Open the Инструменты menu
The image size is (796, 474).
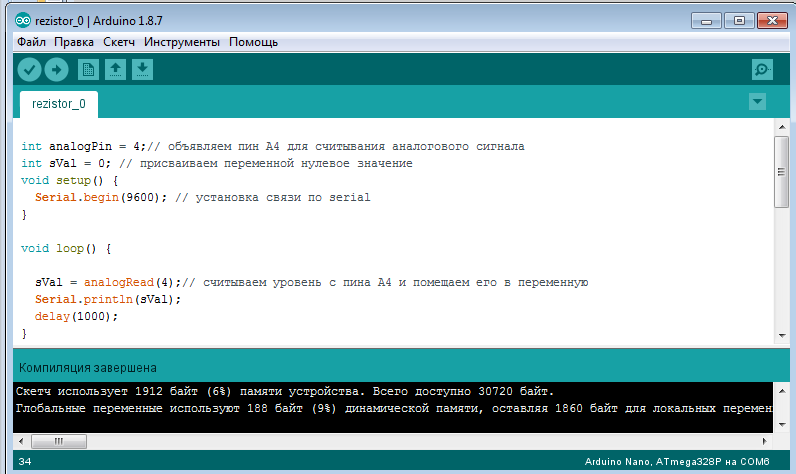coord(182,42)
